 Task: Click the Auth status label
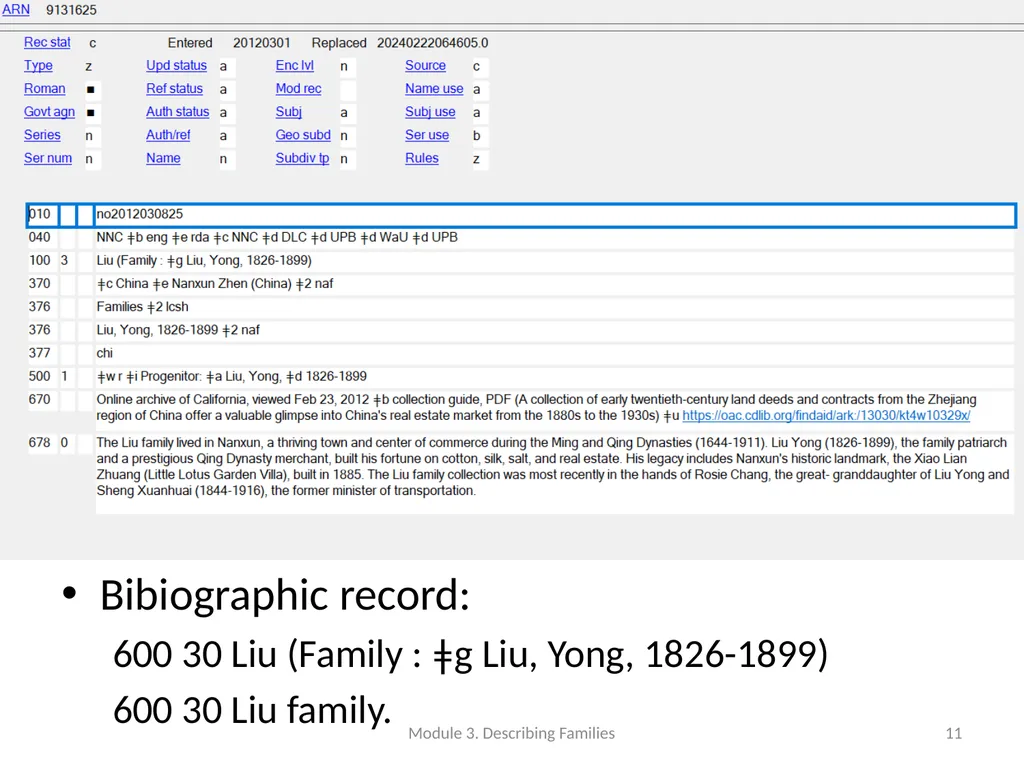[178, 112]
